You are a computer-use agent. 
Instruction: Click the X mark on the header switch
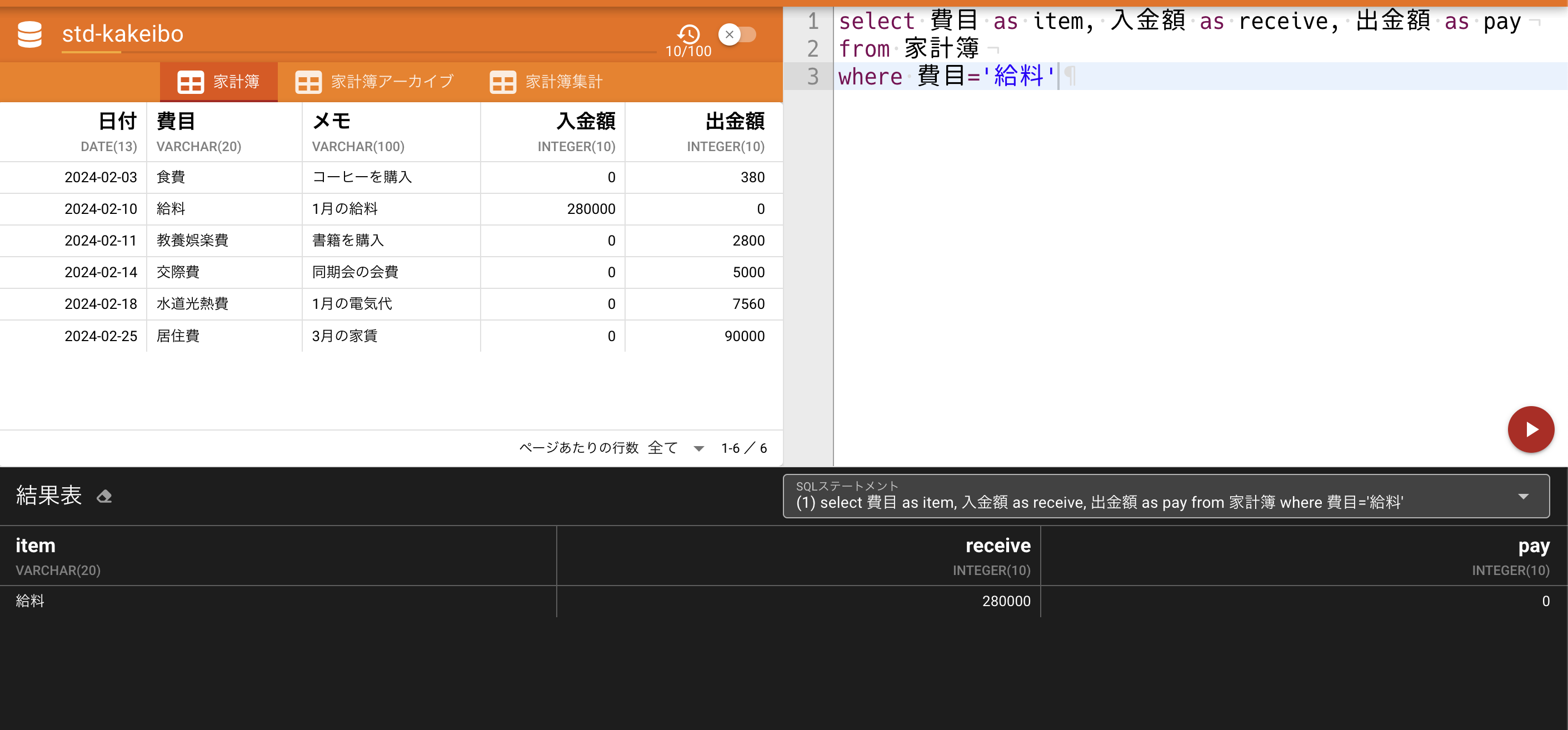coord(729,34)
